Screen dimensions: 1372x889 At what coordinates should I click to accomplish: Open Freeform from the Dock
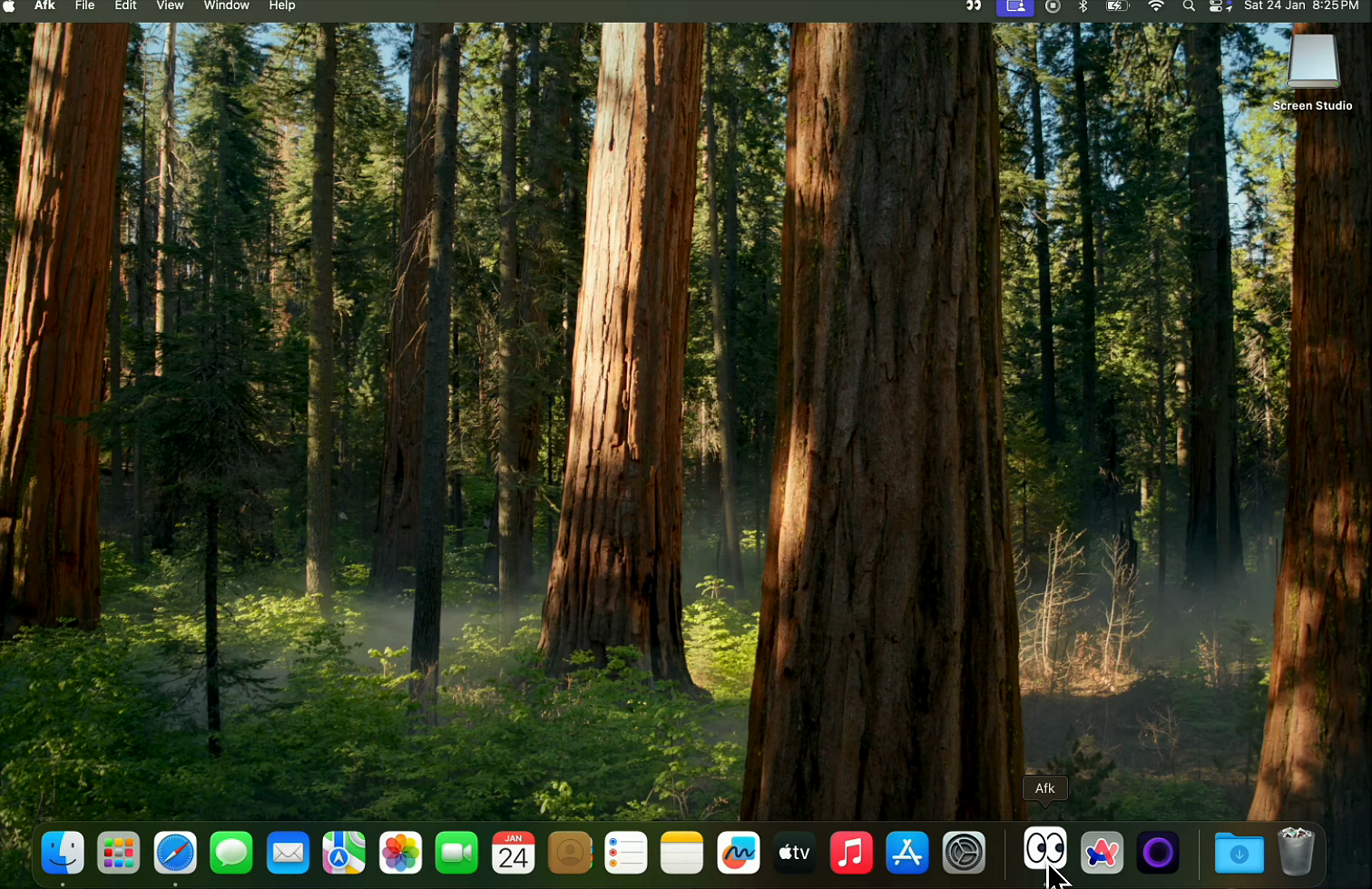point(738,853)
